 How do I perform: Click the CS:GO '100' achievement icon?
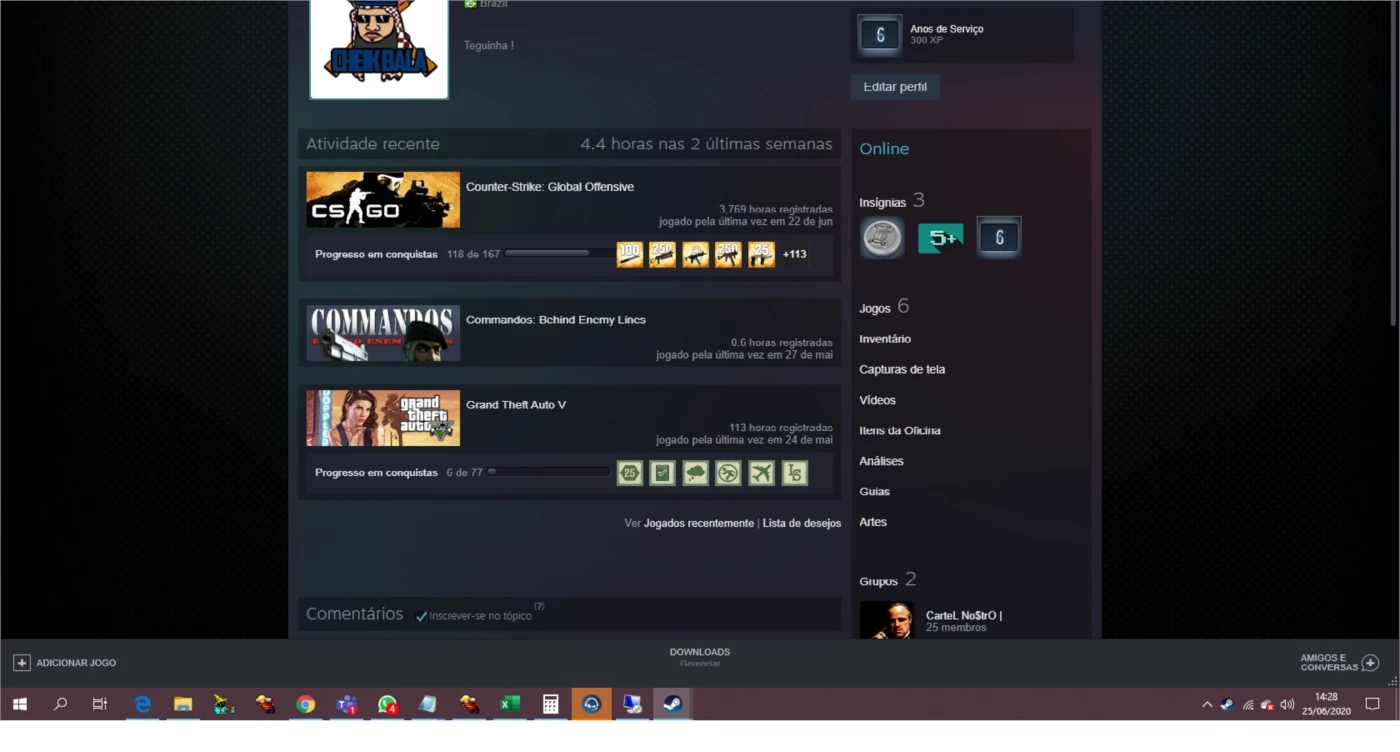coord(629,254)
